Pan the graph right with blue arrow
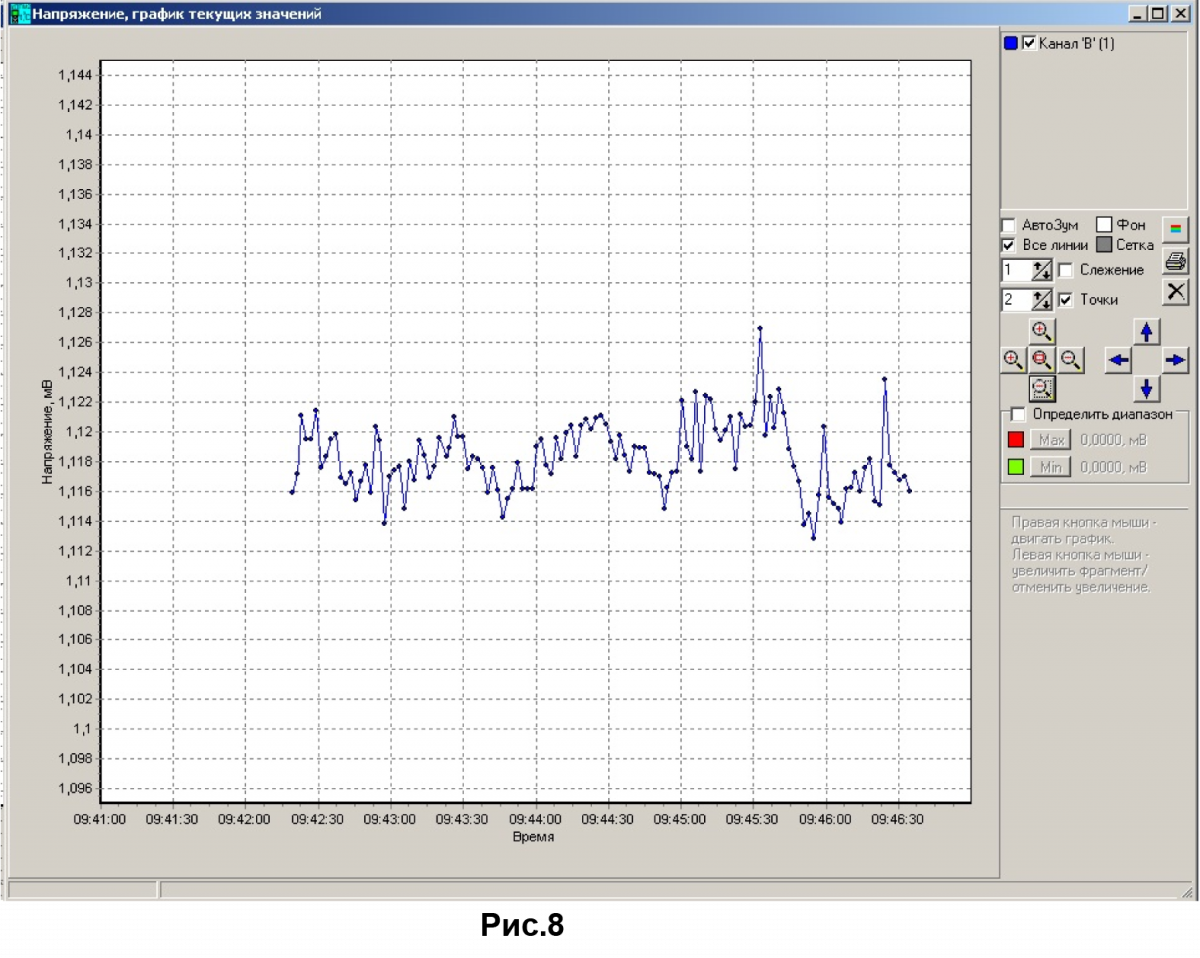 pyautogui.click(x=1175, y=360)
